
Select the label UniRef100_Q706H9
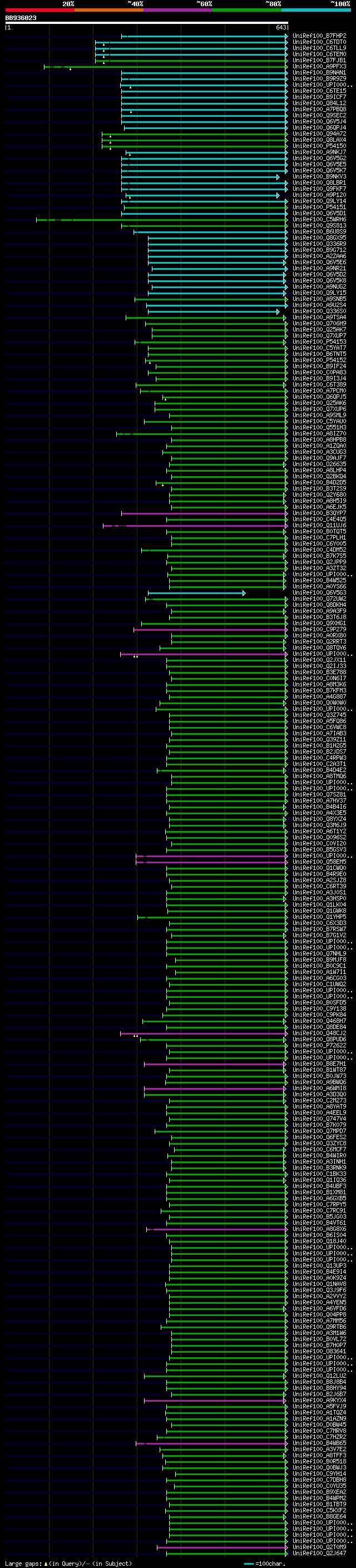tap(319, 323)
